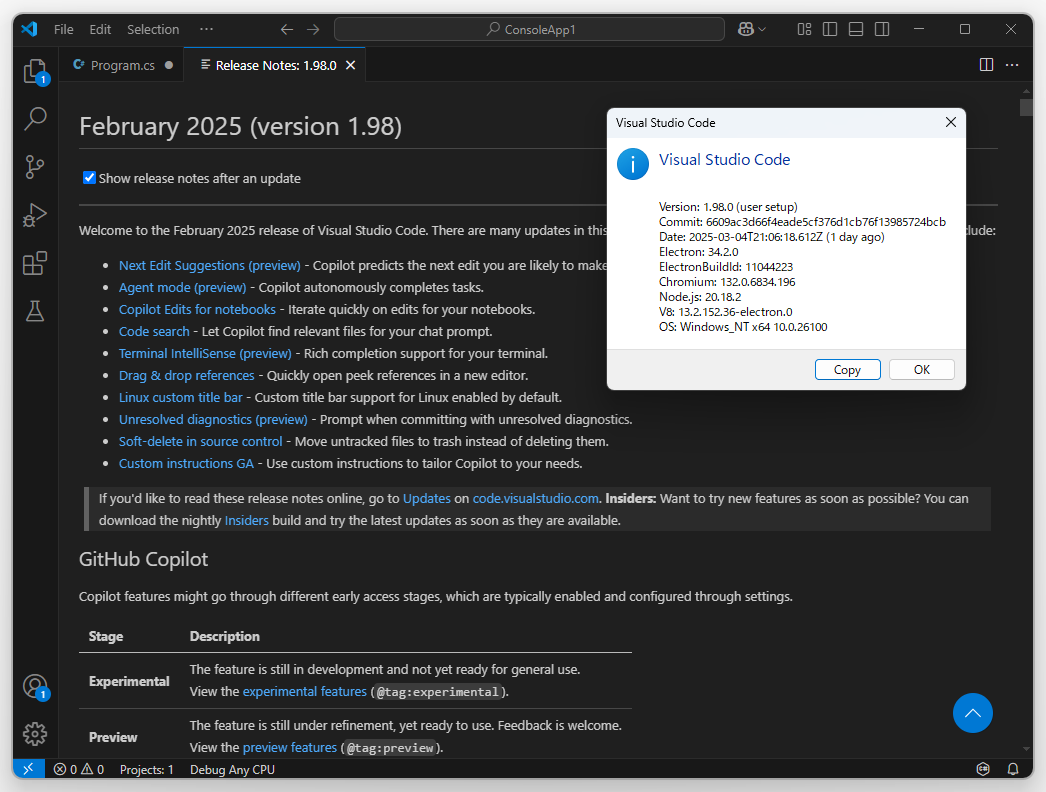Toggle the primary sidebar layout icon
This screenshot has height=792, width=1046.
tap(830, 29)
